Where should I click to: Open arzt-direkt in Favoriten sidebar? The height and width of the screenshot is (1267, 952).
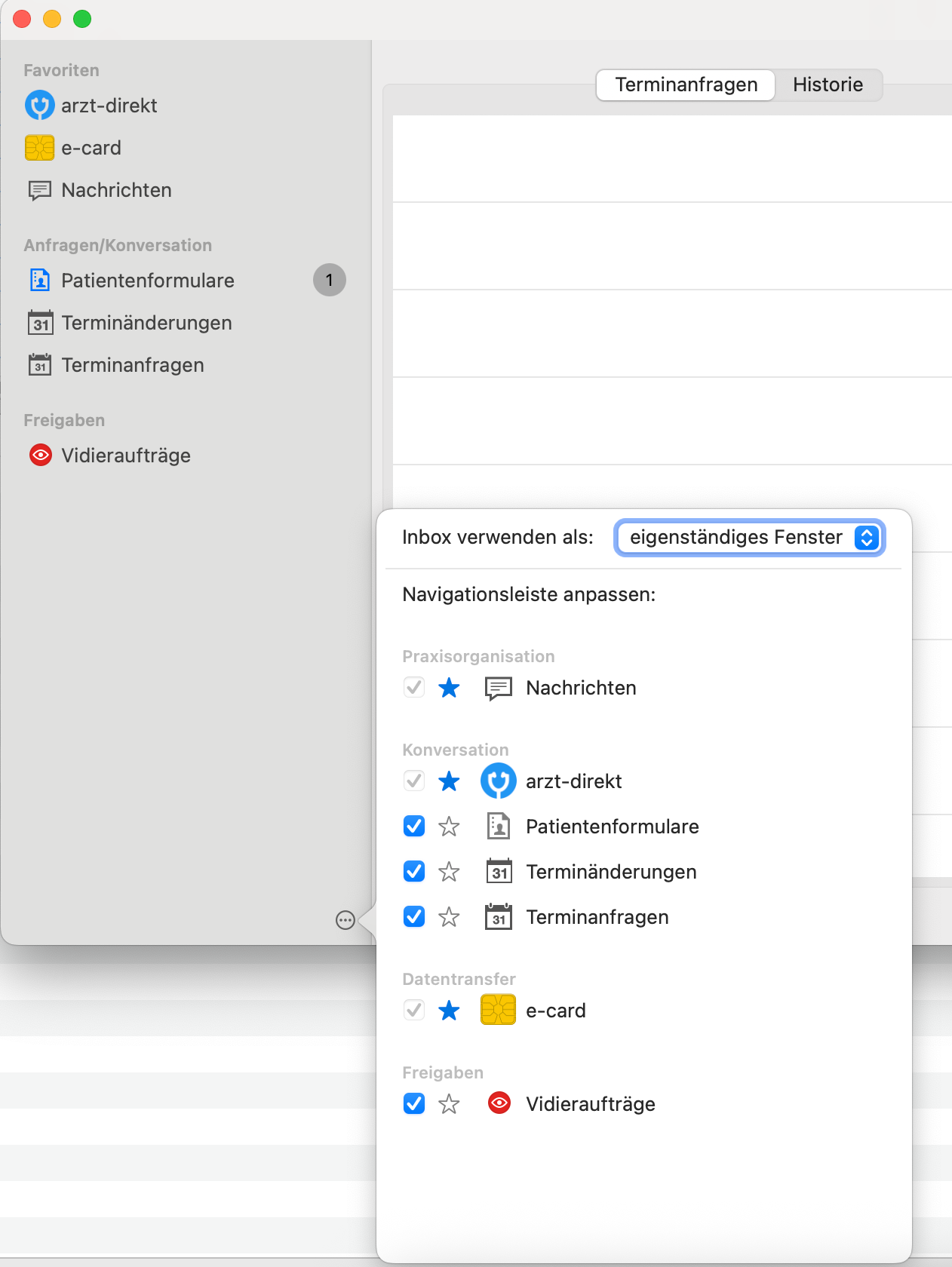pyautogui.click(x=109, y=106)
